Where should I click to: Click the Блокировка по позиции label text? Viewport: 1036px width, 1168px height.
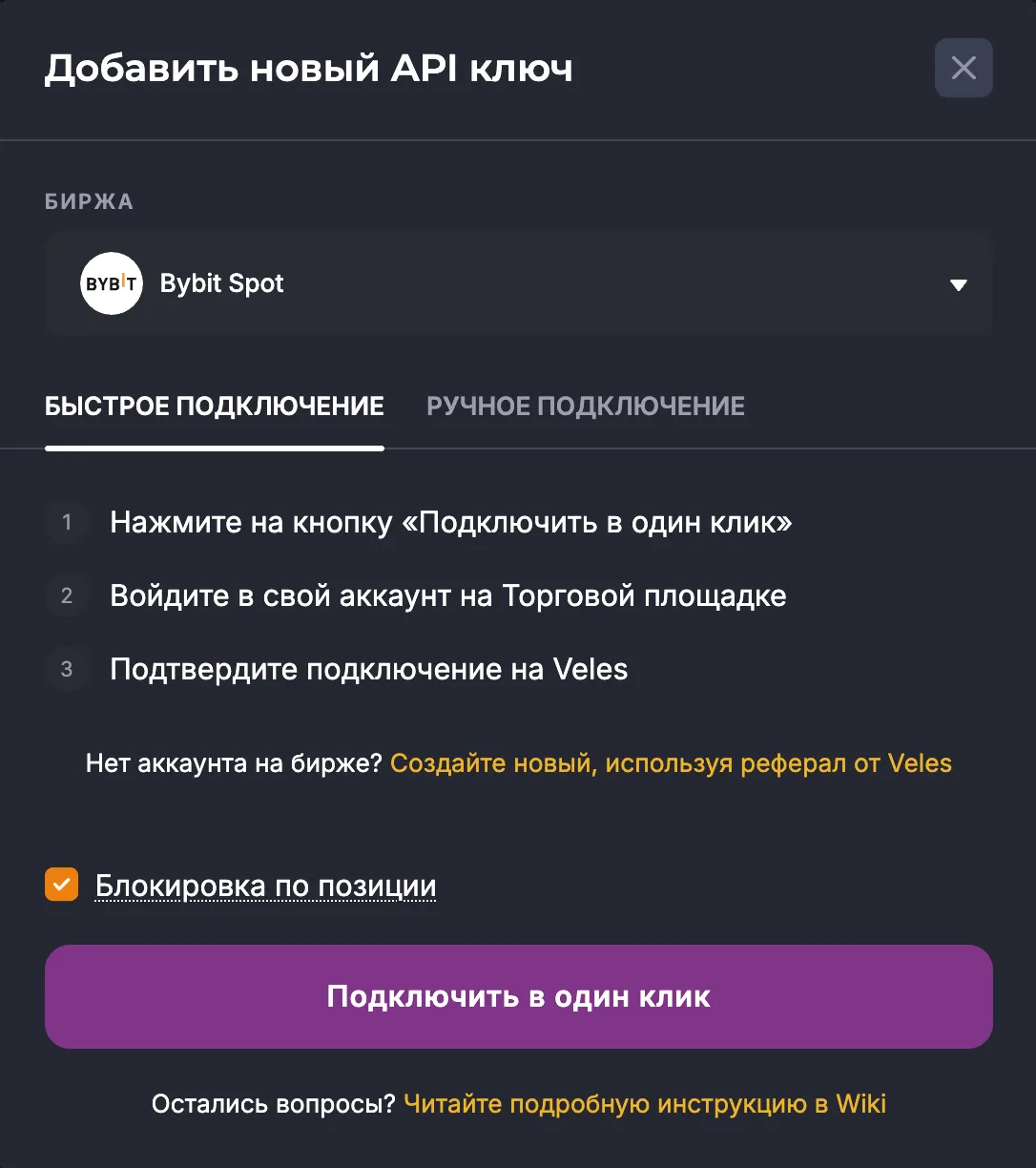pyautogui.click(x=263, y=886)
